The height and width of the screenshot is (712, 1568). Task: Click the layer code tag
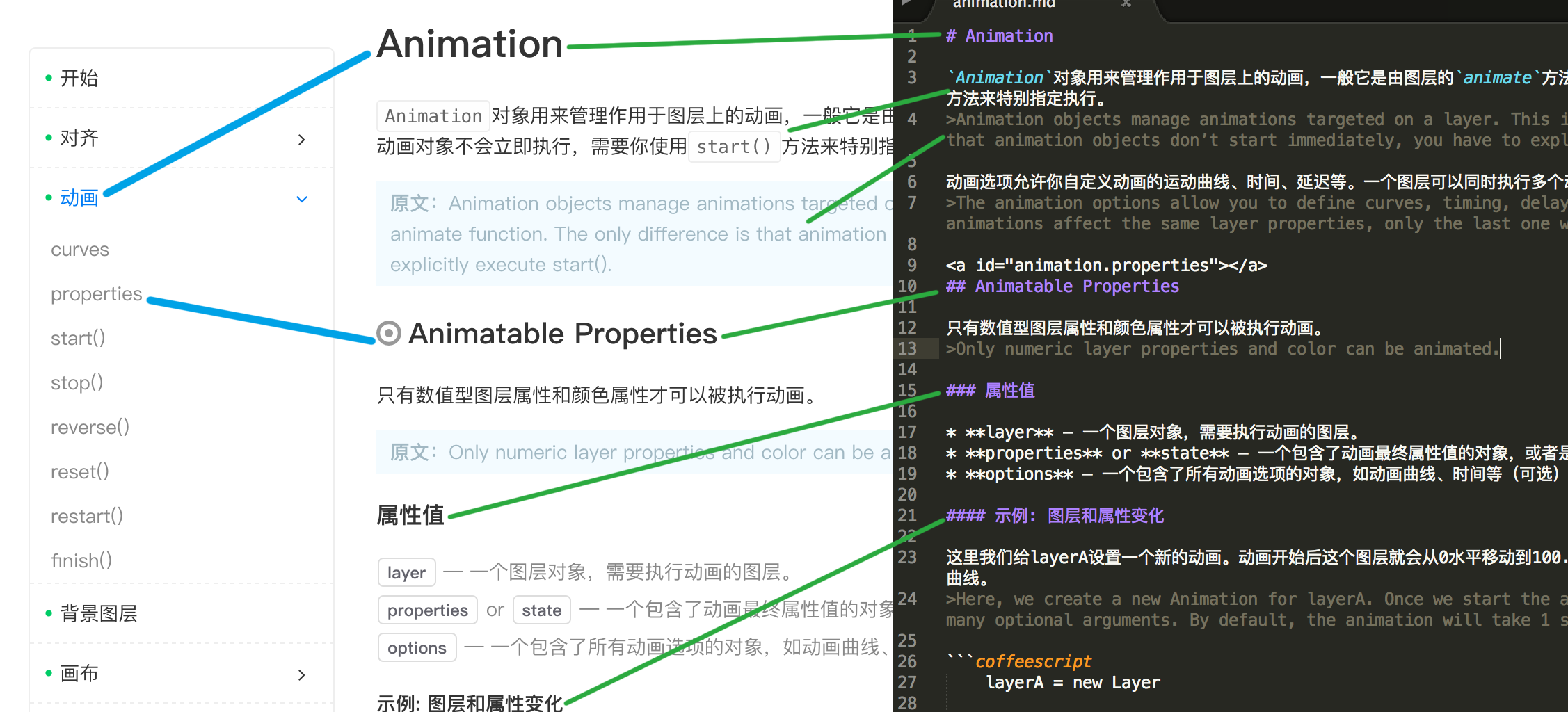click(x=406, y=572)
